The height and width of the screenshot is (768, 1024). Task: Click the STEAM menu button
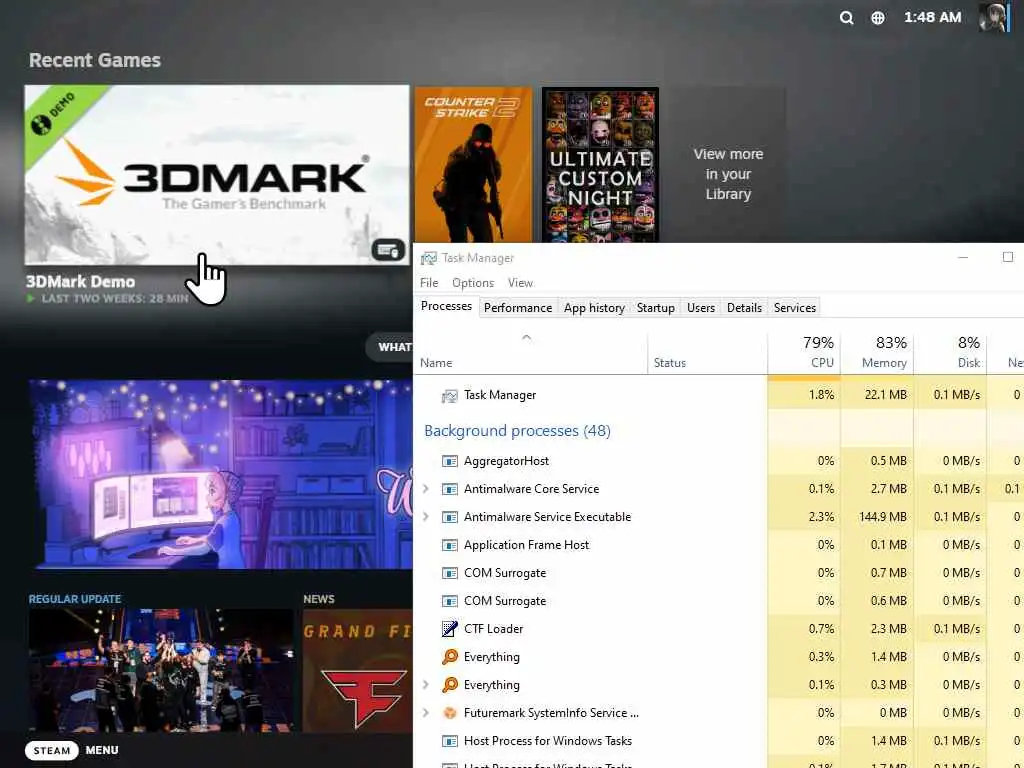52,750
